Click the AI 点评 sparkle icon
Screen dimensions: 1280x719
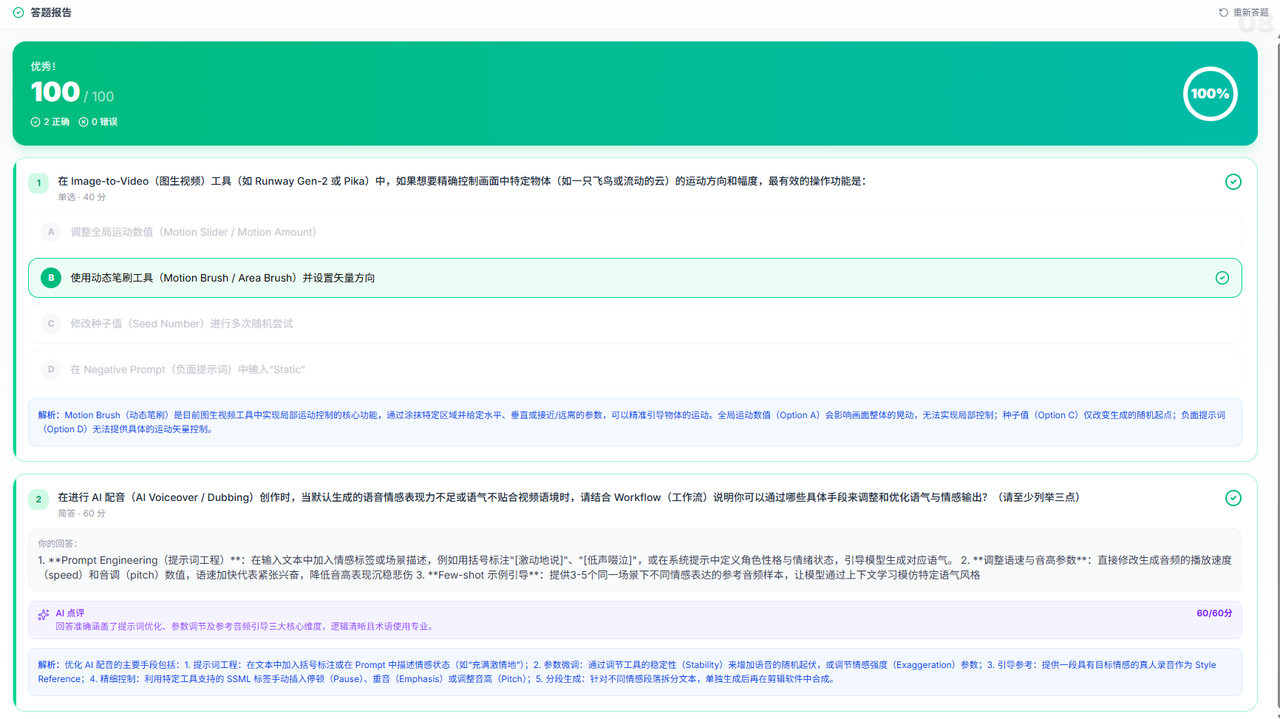coord(43,615)
